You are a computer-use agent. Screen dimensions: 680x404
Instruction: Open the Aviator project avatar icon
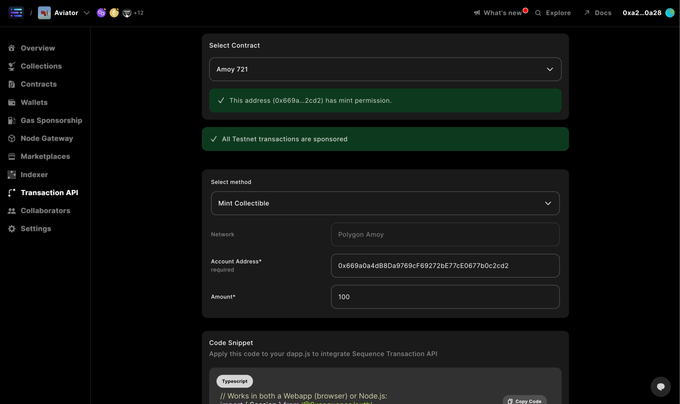(x=44, y=13)
